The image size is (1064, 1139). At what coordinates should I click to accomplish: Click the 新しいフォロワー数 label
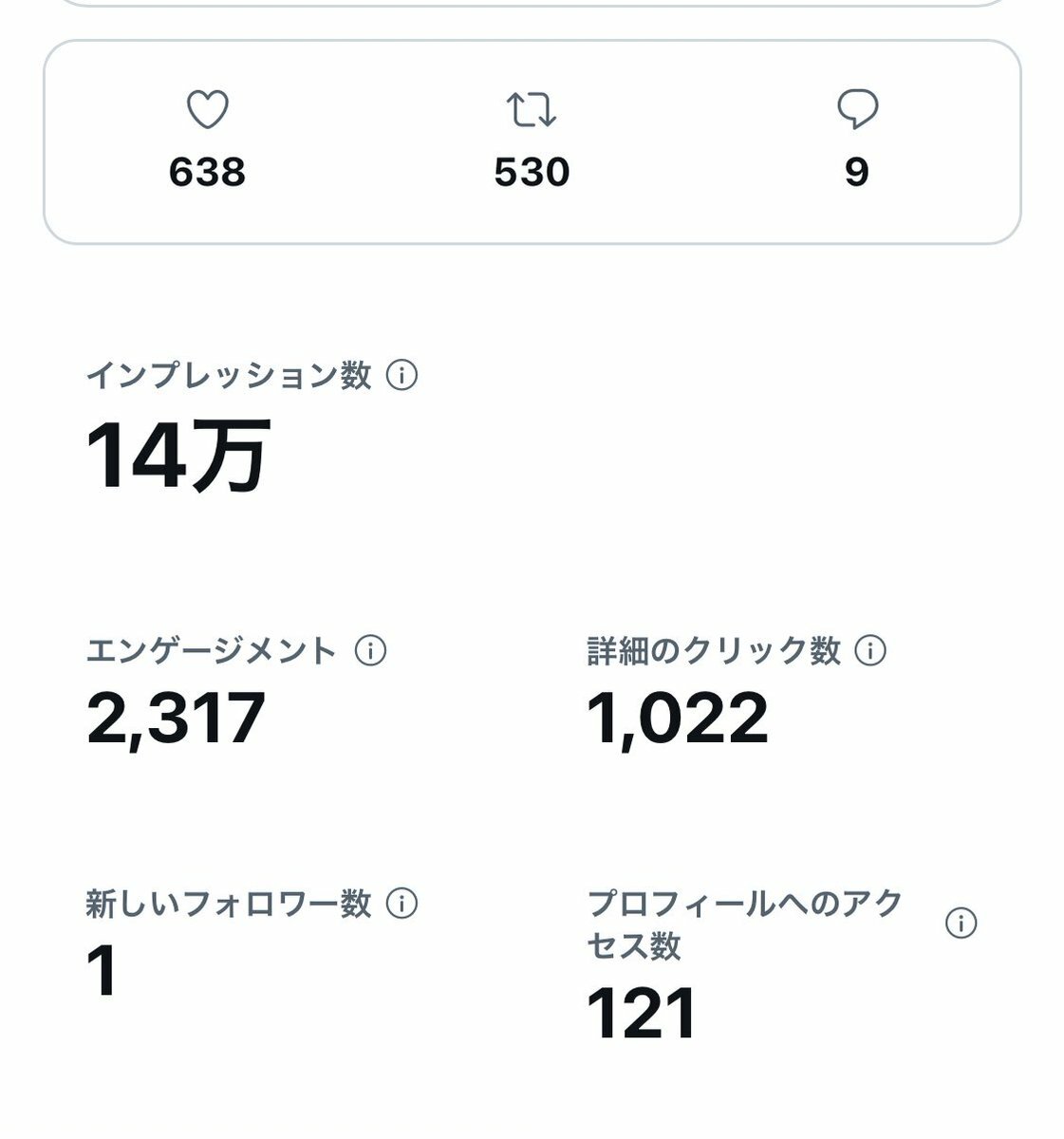[228, 904]
